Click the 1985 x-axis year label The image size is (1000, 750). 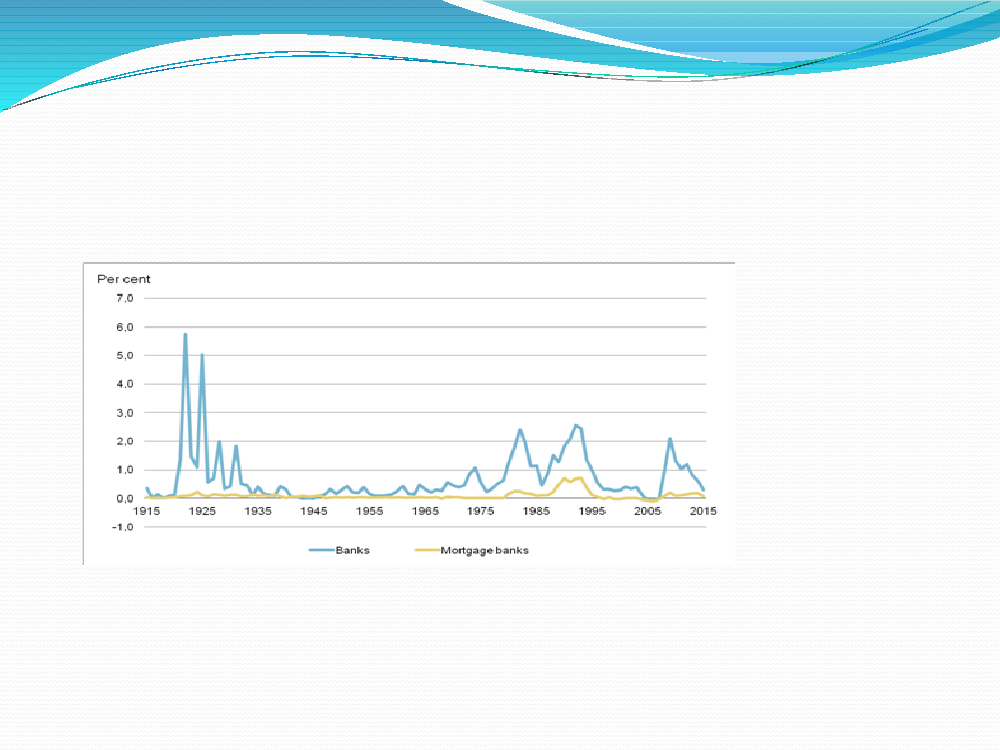(x=537, y=511)
